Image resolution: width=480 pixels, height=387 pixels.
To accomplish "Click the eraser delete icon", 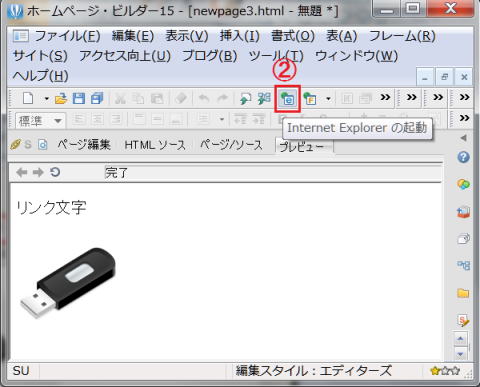I will (181, 98).
